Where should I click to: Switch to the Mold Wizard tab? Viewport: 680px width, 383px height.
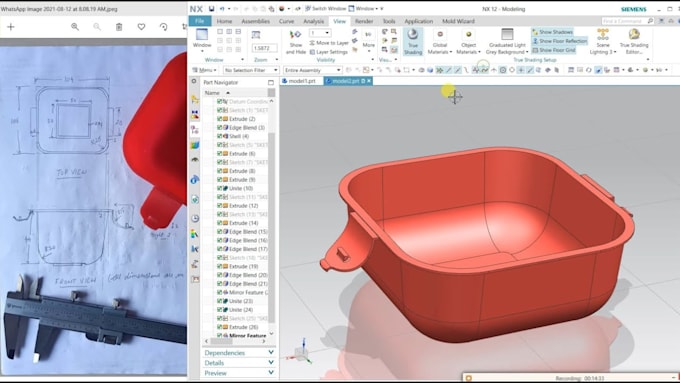(458, 21)
